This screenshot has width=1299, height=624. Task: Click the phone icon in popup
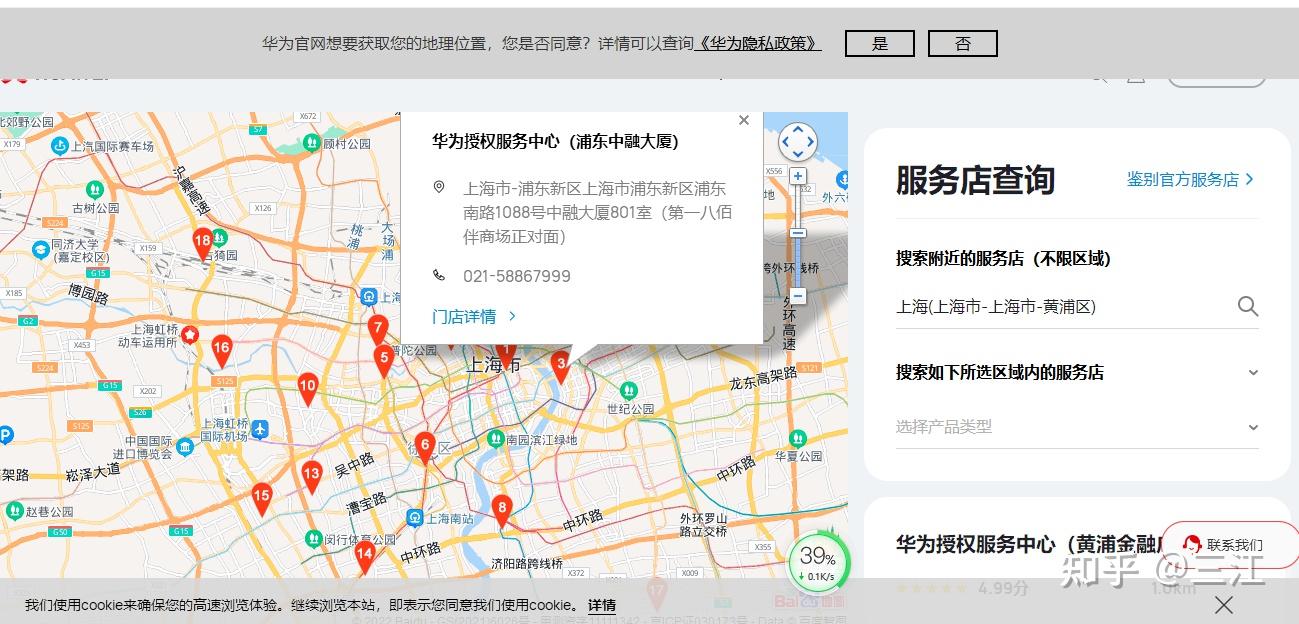[439, 275]
